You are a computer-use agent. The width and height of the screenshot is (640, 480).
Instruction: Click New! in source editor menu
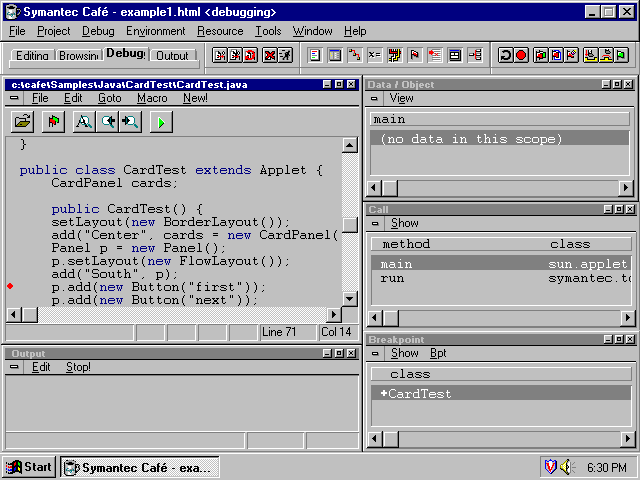click(195, 98)
